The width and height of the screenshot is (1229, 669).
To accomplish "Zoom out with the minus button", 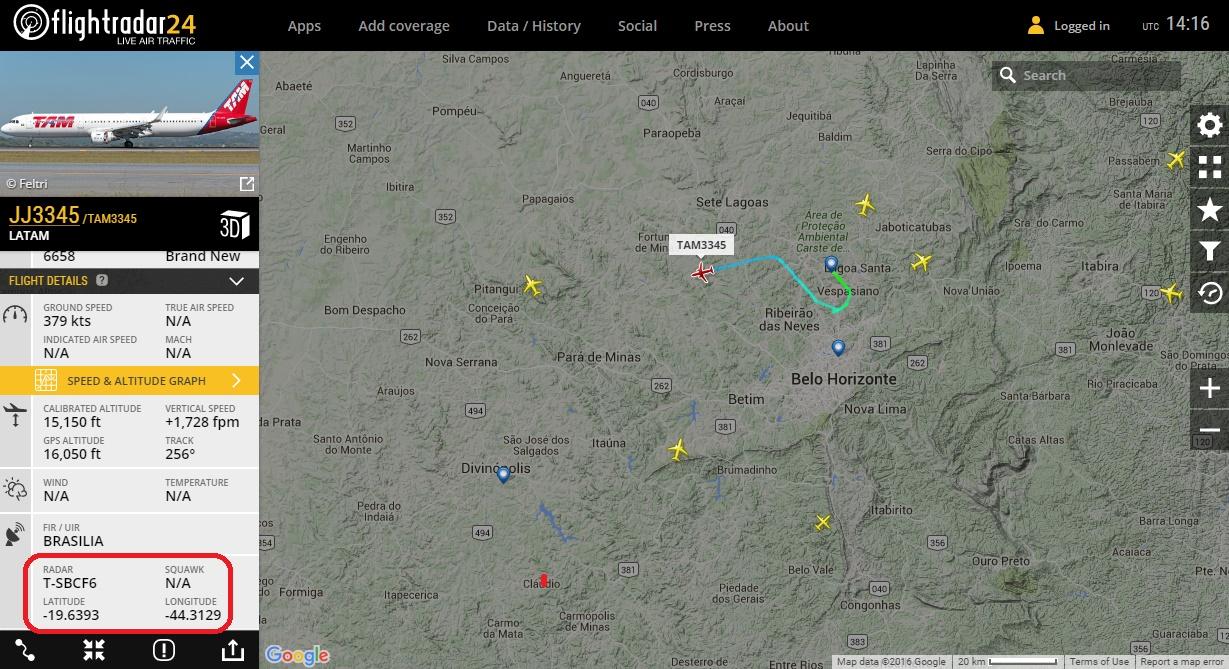I will (1210, 431).
